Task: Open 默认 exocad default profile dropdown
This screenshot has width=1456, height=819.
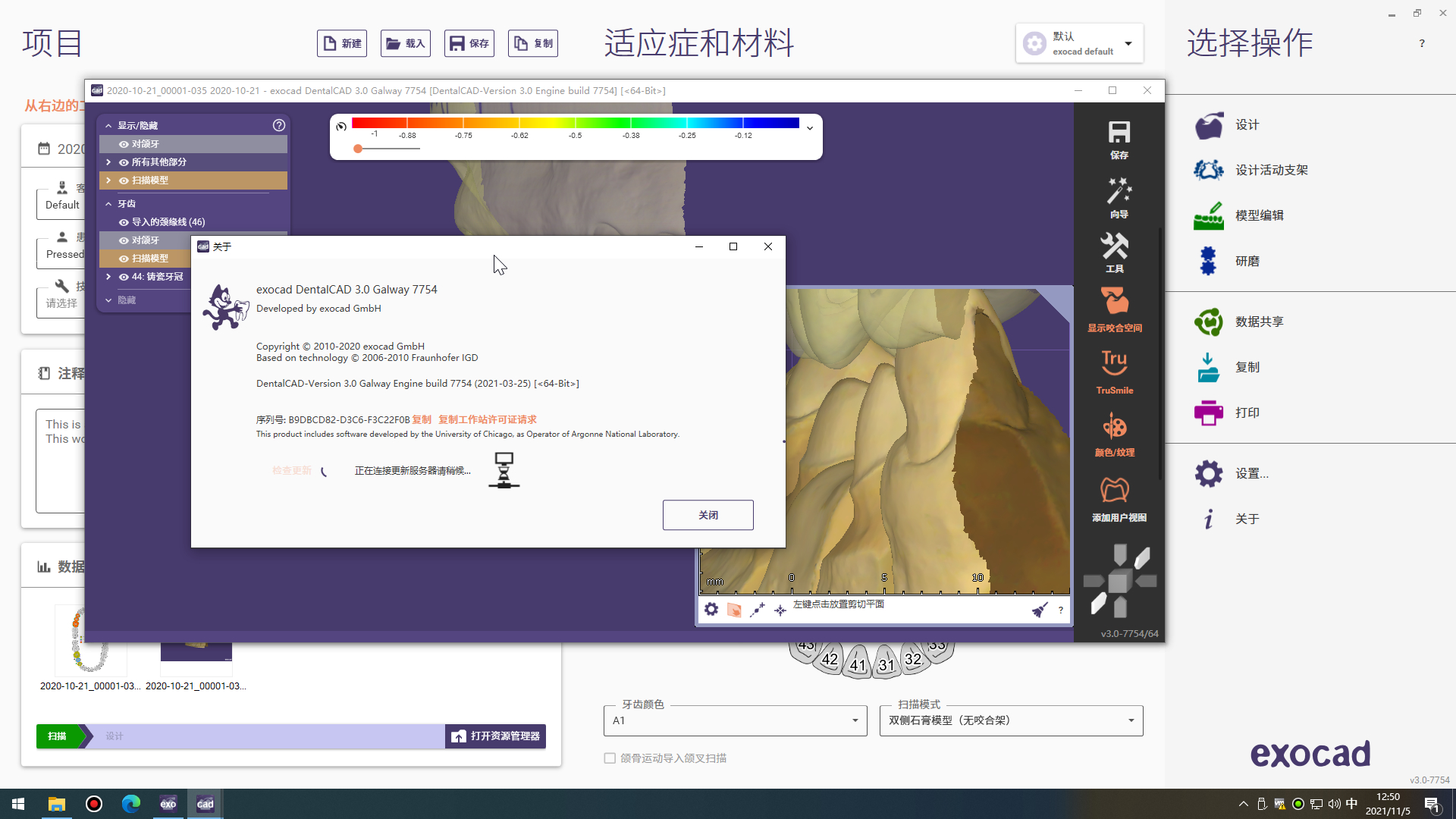Action: 1079,43
